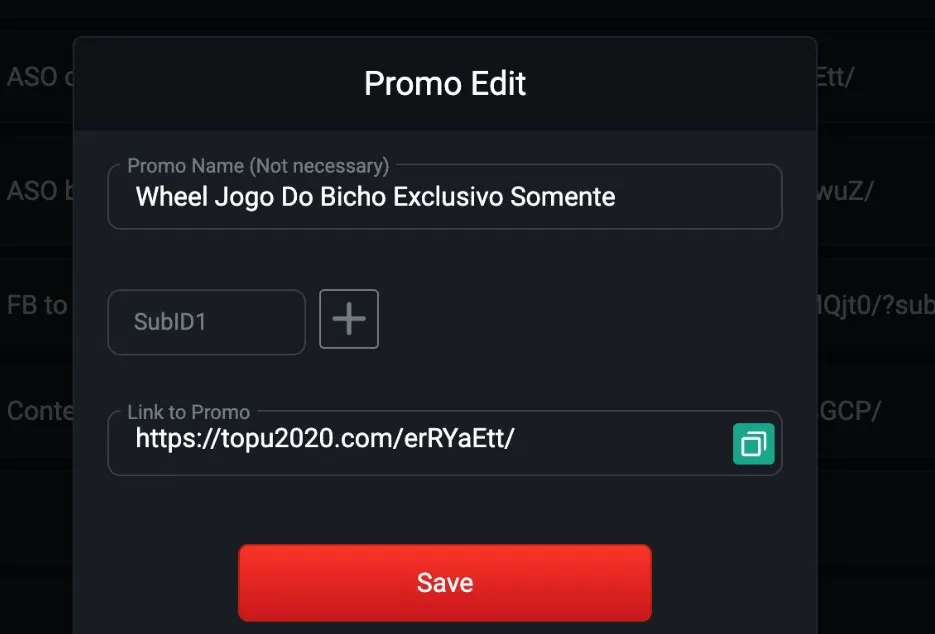Click the SubID1 input field

(x=206, y=322)
